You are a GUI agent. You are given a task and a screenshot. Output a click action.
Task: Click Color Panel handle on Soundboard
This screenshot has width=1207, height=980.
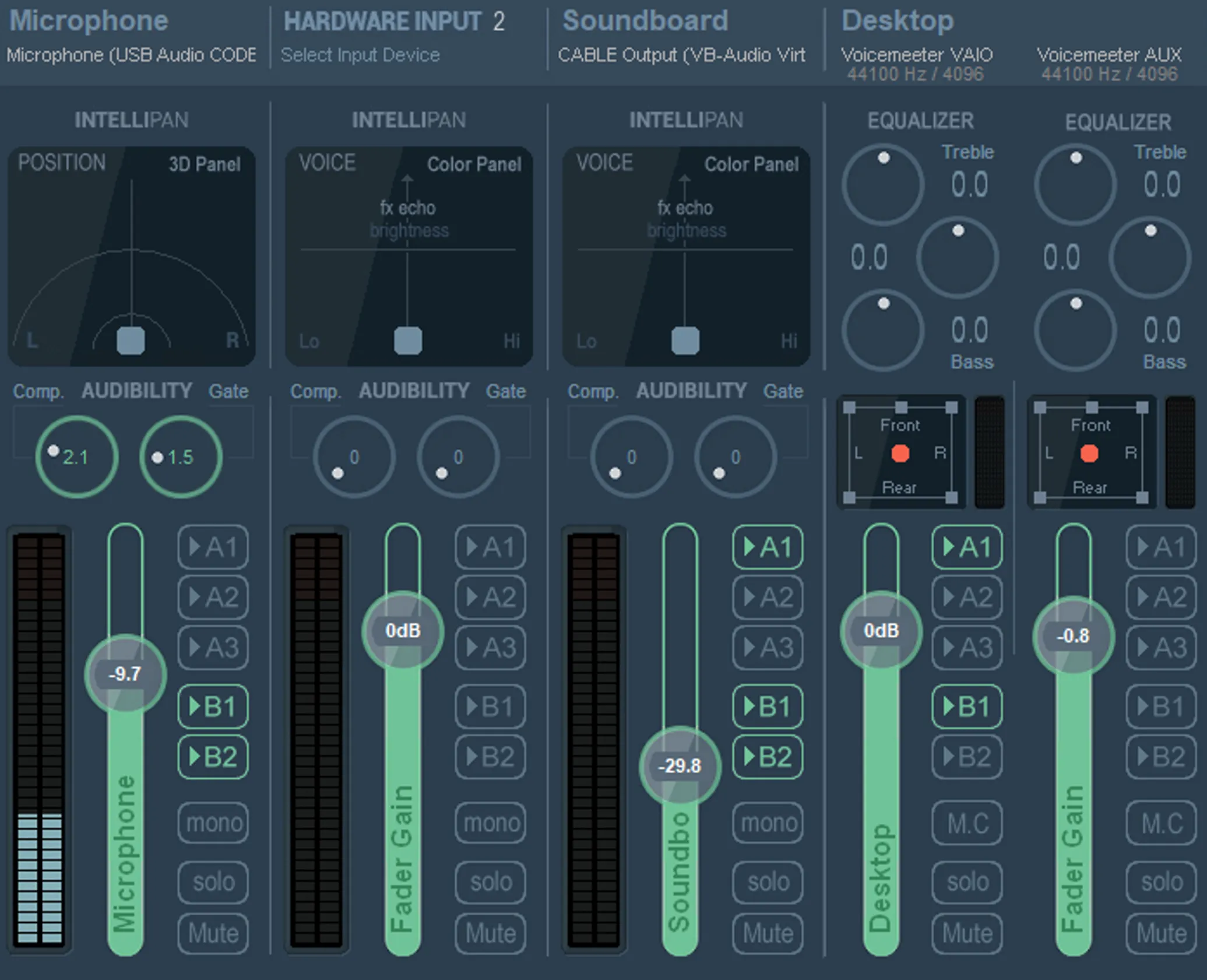[x=685, y=340]
